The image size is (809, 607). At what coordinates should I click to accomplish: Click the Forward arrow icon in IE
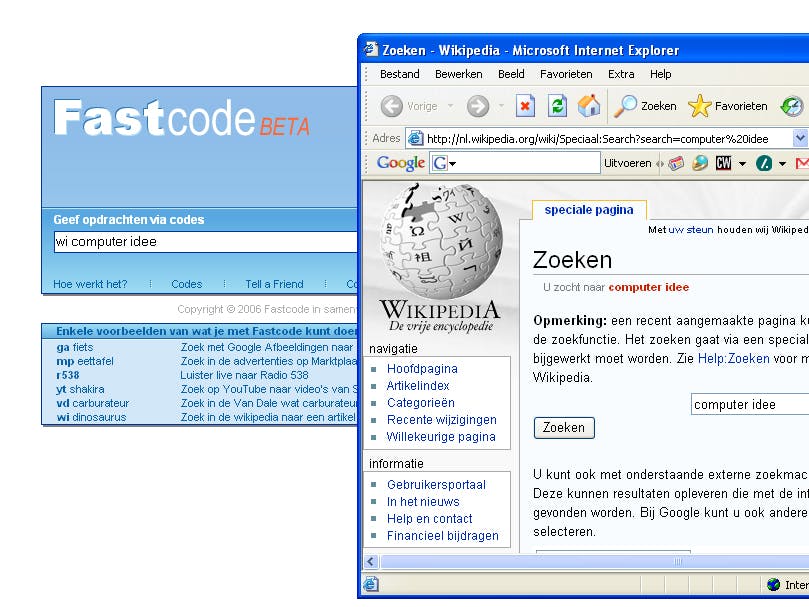(478, 106)
